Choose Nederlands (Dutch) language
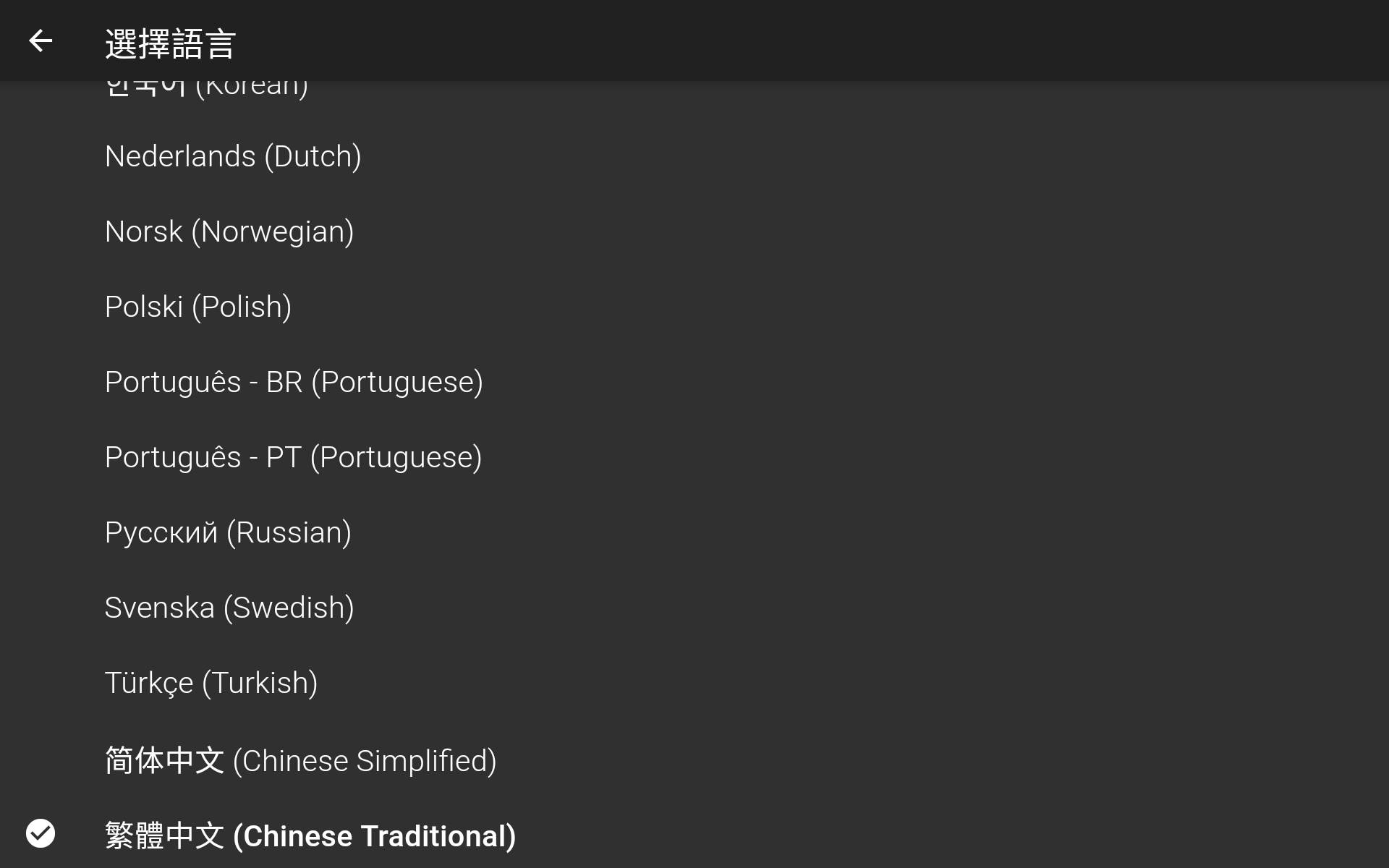The width and height of the screenshot is (1389, 868). 694,156
